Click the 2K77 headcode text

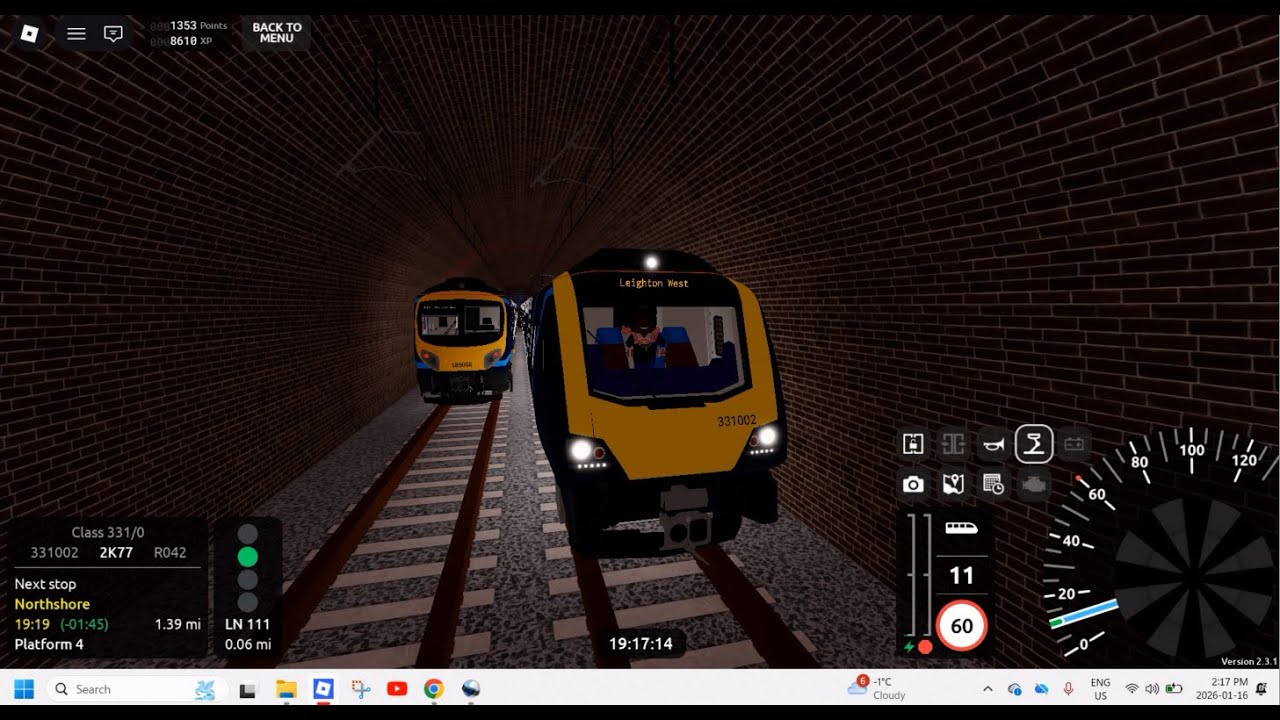point(116,552)
